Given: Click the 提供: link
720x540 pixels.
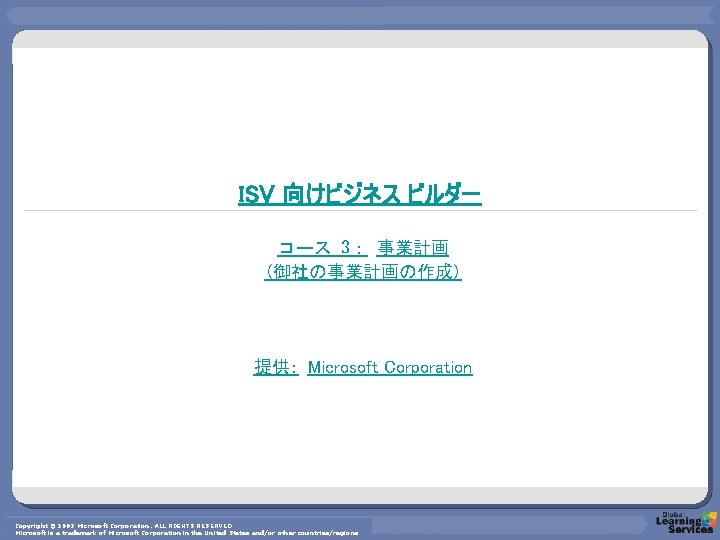Looking at the screenshot, I should [x=276, y=367].
